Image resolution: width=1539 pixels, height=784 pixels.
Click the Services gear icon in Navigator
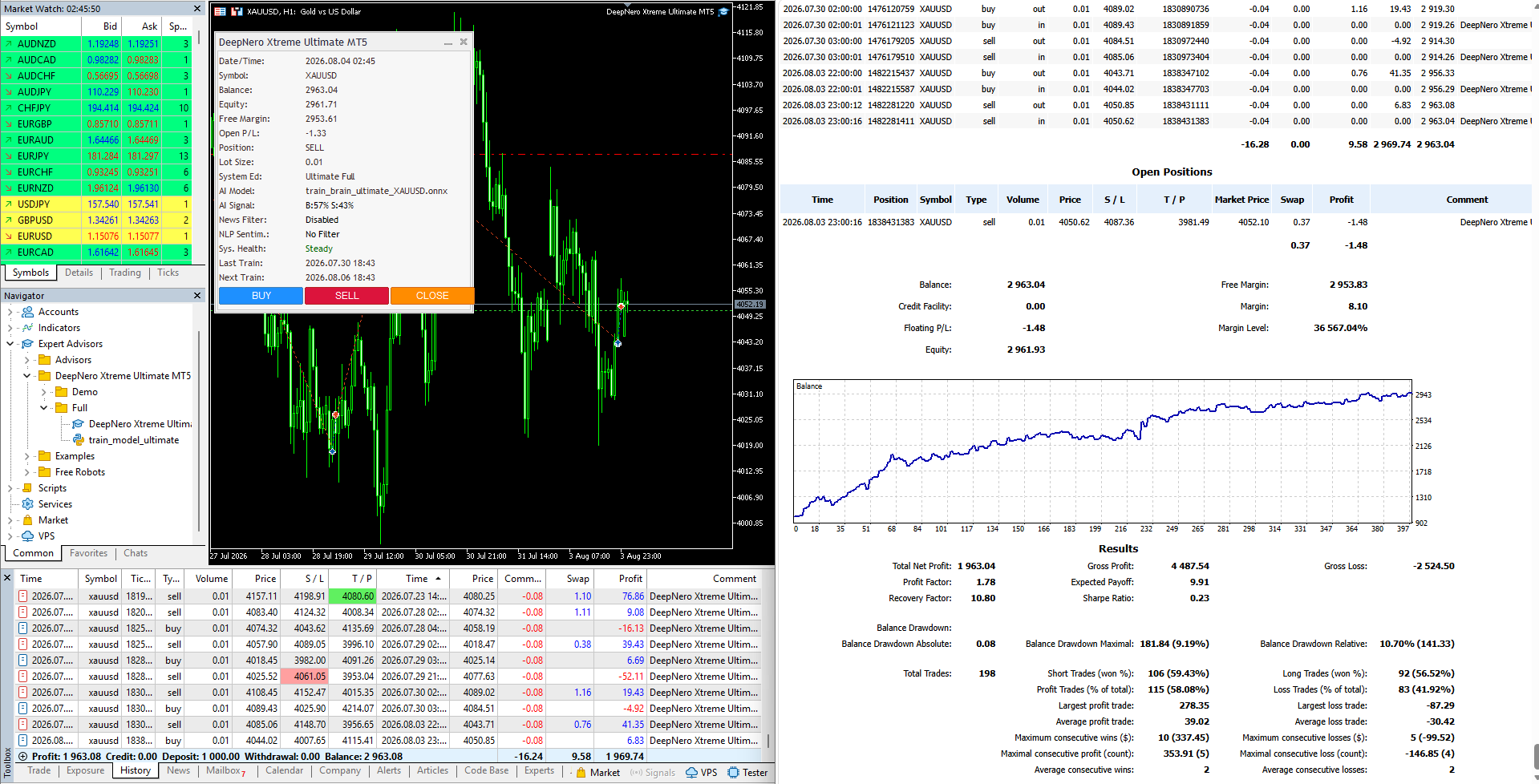[x=27, y=504]
